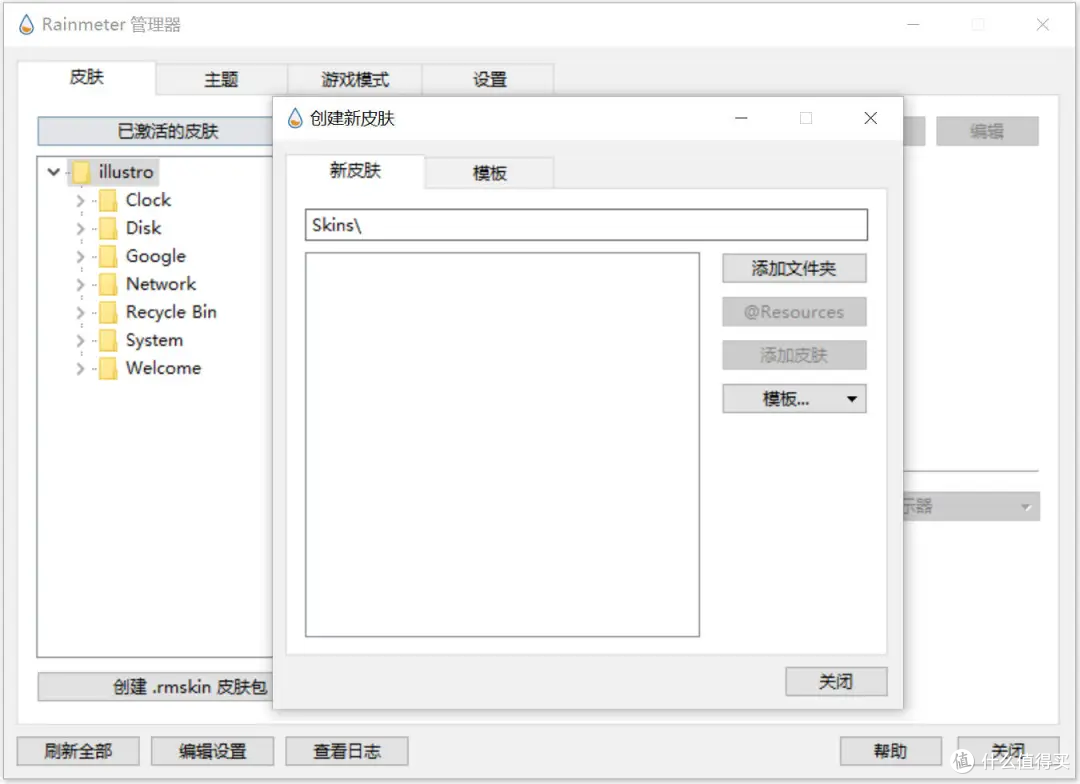Click the 编辑设置 button

(213, 751)
